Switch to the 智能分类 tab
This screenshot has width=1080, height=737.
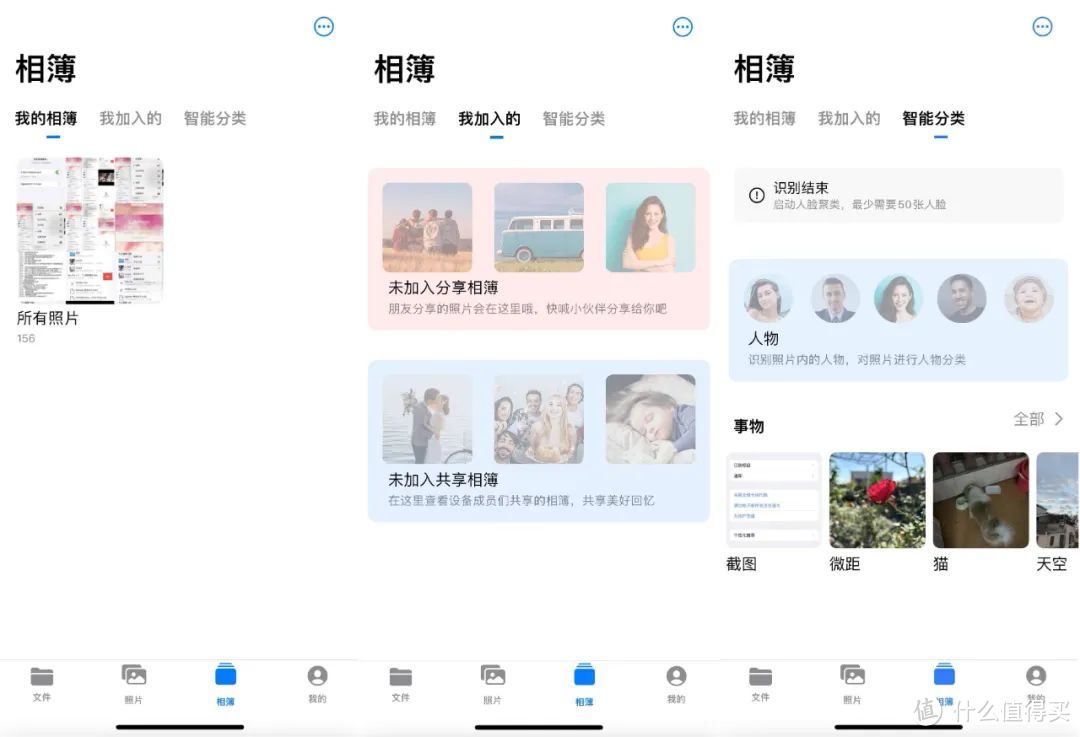pos(935,118)
